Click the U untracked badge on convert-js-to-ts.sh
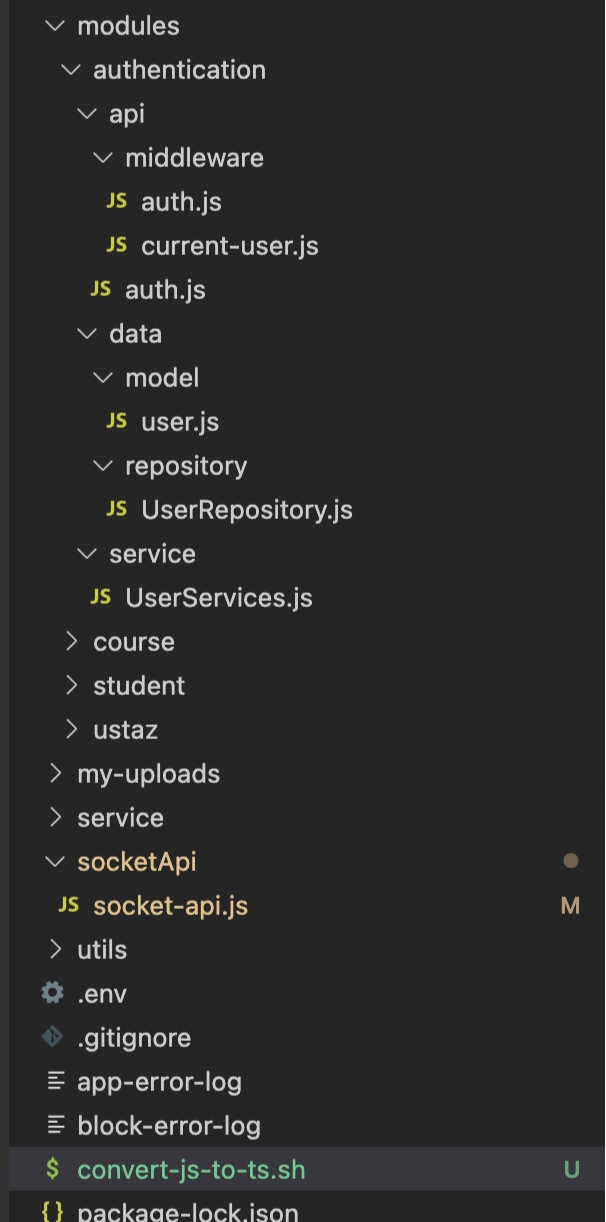Viewport: 606px width, 1222px height. 572,1170
